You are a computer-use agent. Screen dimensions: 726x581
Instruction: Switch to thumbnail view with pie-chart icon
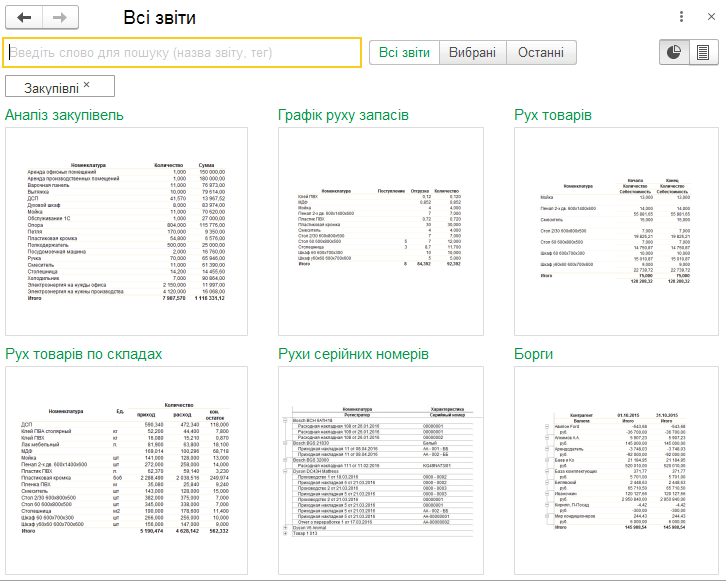[x=674, y=52]
